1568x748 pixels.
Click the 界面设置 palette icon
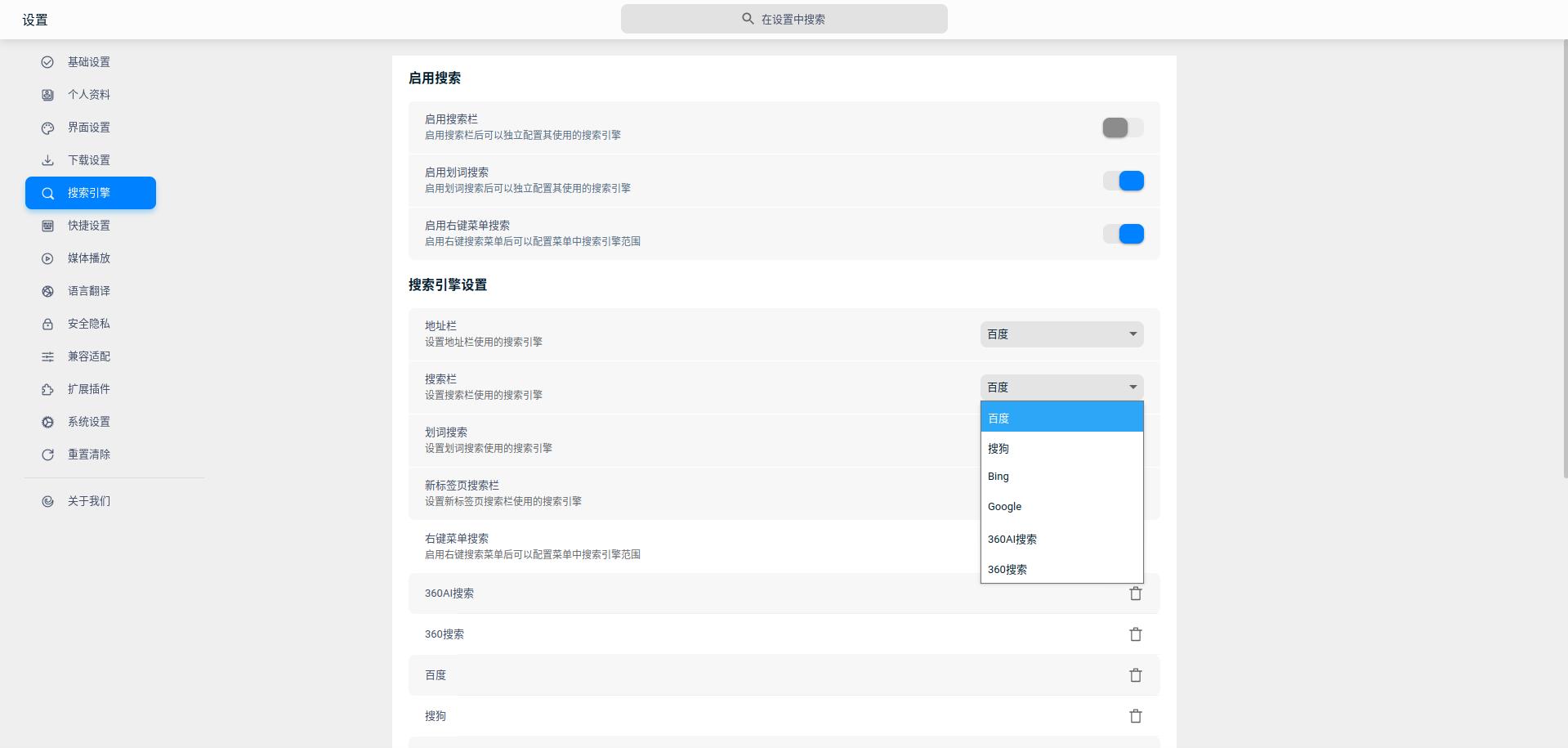tap(47, 128)
